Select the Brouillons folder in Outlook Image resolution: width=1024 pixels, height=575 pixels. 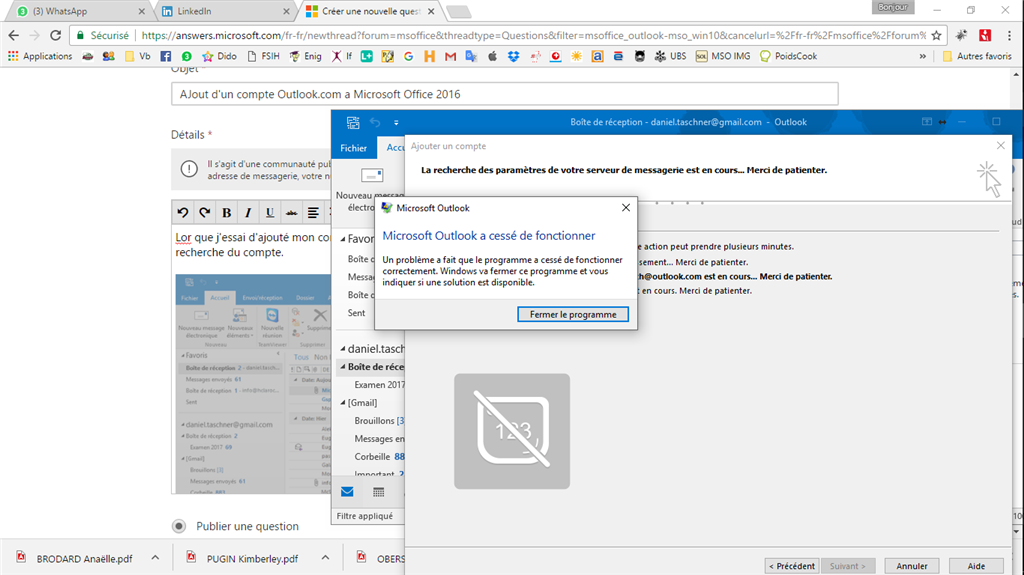379,421
